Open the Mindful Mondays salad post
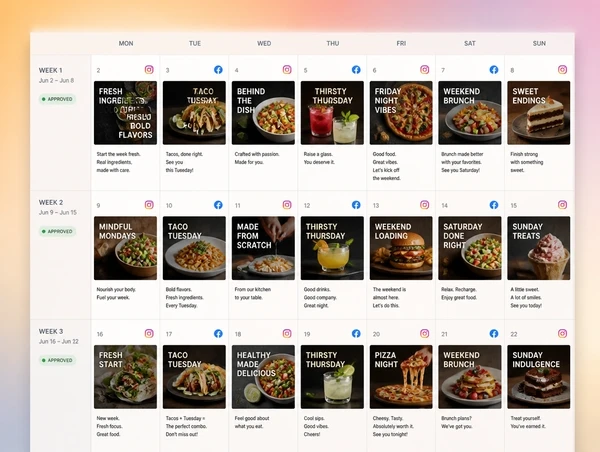Screen dimensions: 600x452 [126, 248]
